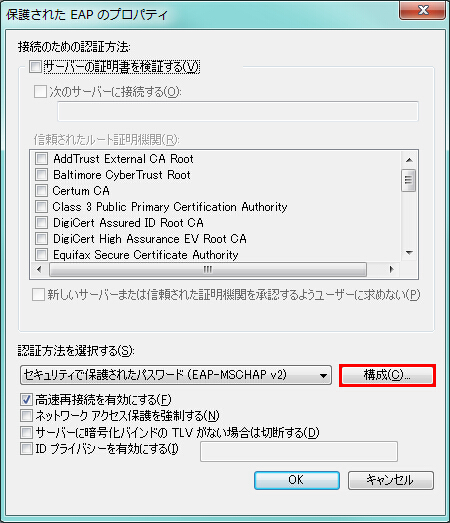Select Class 3 Public Primary Certification Authority
Viewport: 450px width, 523px height.
pyautogui.click(x=41, y=206)
